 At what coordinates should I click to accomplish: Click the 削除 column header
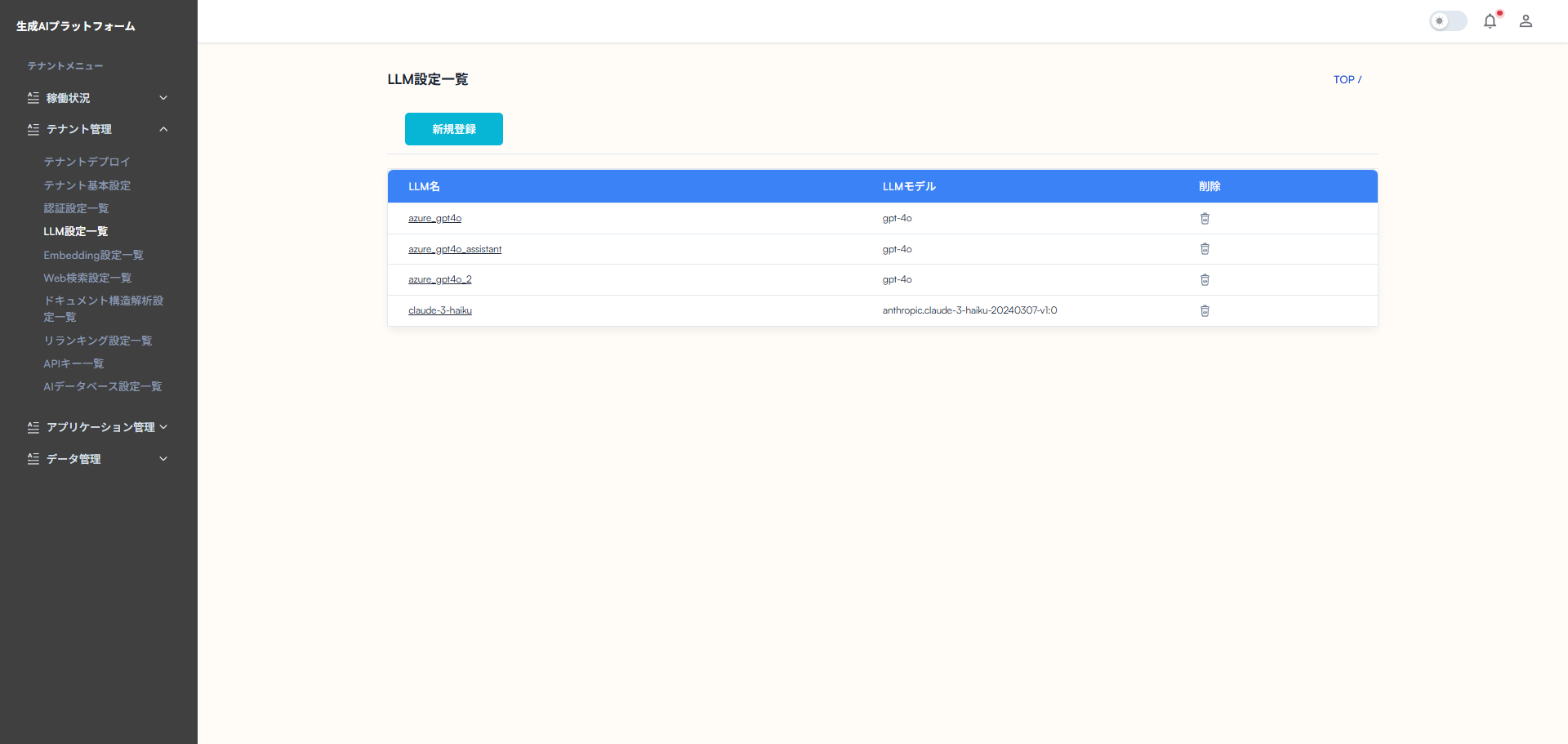point(1209,186)
